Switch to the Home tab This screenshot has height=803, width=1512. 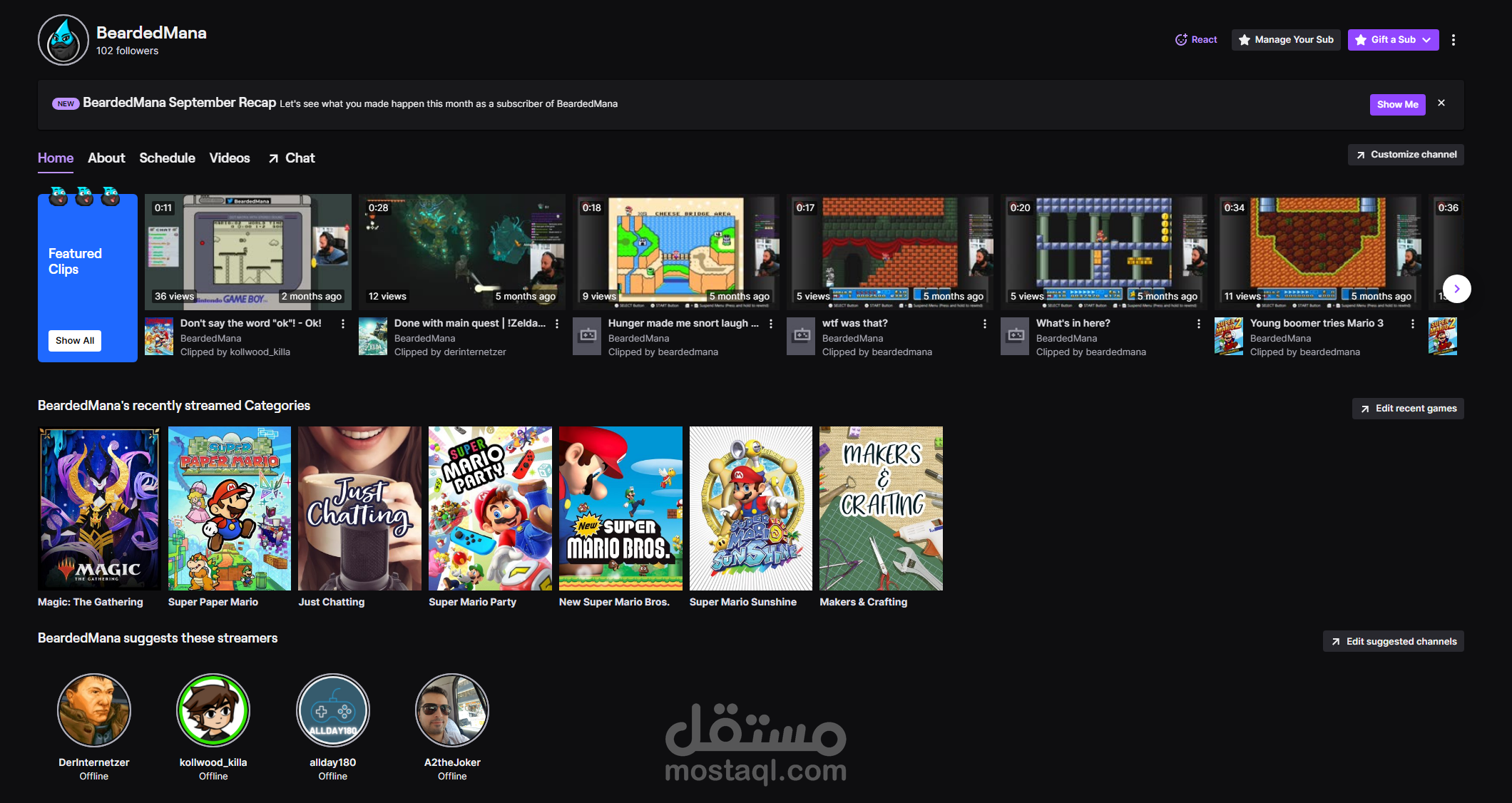pos(56,158)
